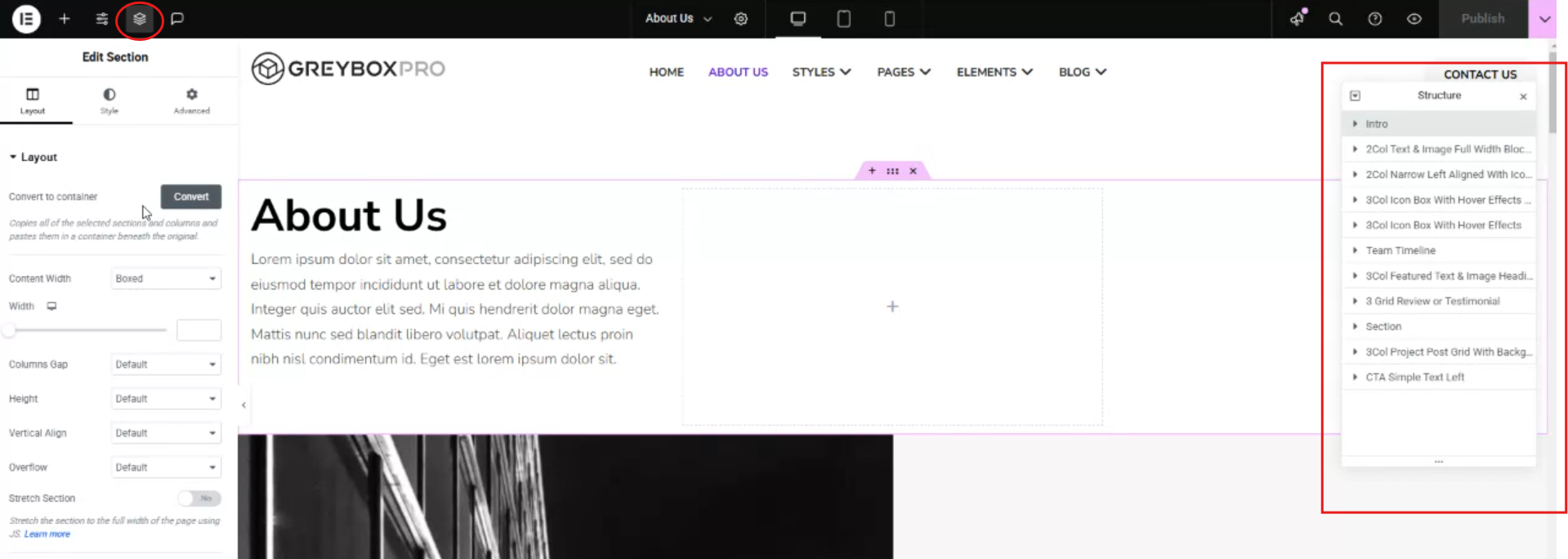This screenshot has width=1568, height=559.
Task: Open the Notes comment icon
Action: point(177,19)
